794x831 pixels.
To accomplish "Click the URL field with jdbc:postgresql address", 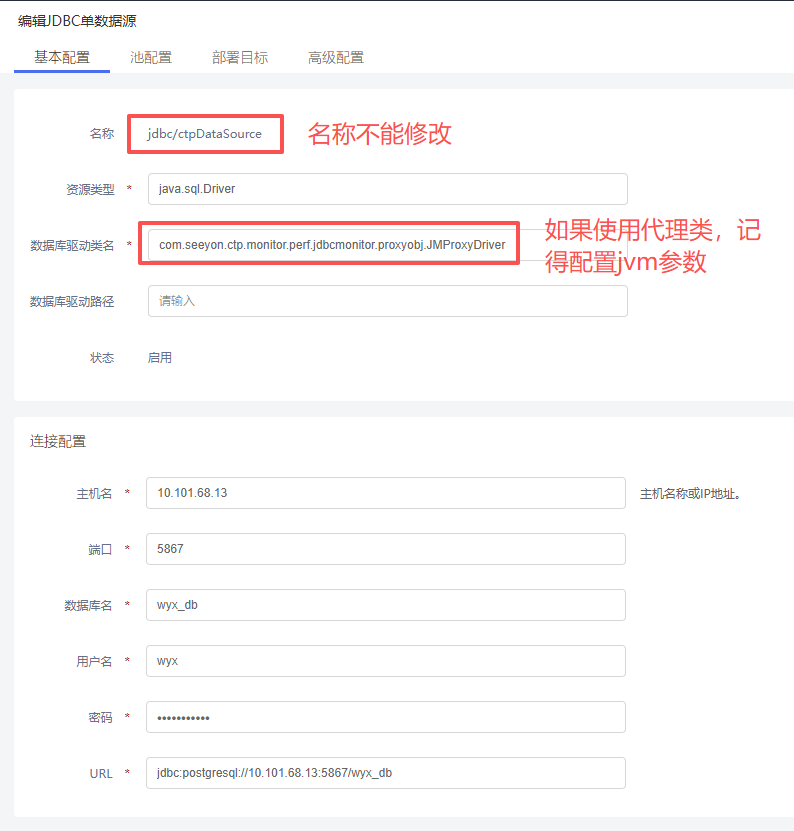I will click(386, 773).
